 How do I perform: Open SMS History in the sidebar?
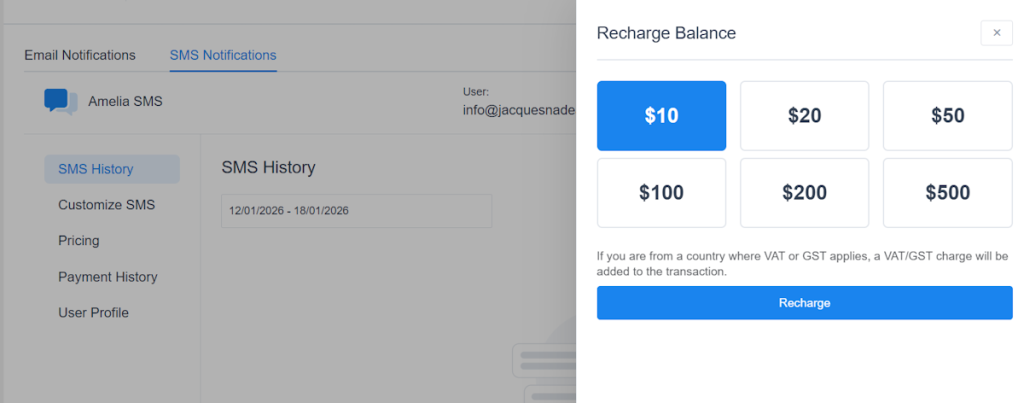96,169
